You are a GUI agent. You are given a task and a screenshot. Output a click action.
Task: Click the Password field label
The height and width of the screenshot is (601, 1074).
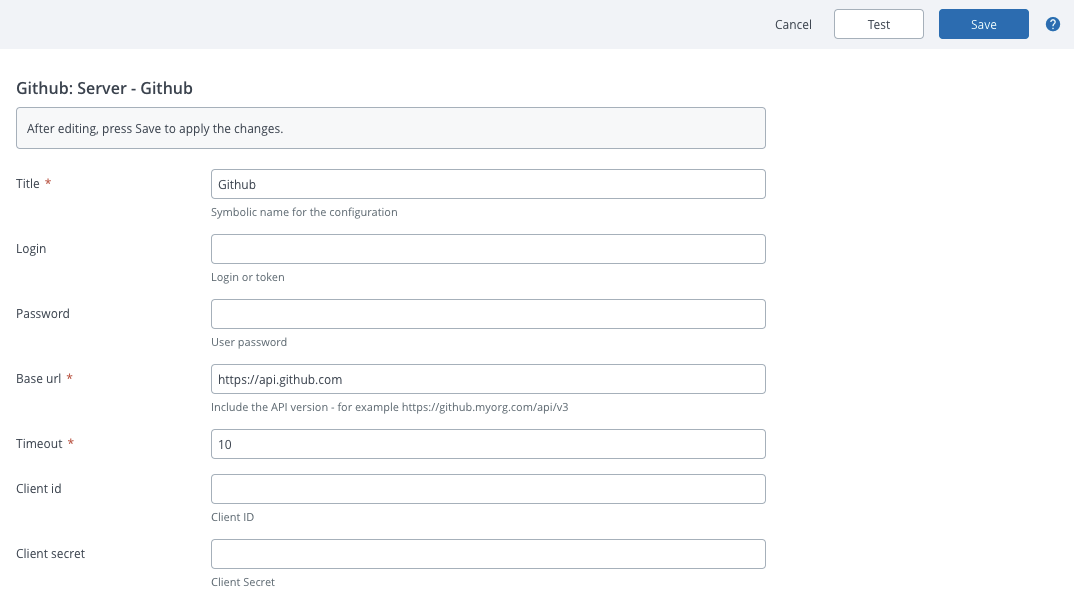click(x=43, y=314)
